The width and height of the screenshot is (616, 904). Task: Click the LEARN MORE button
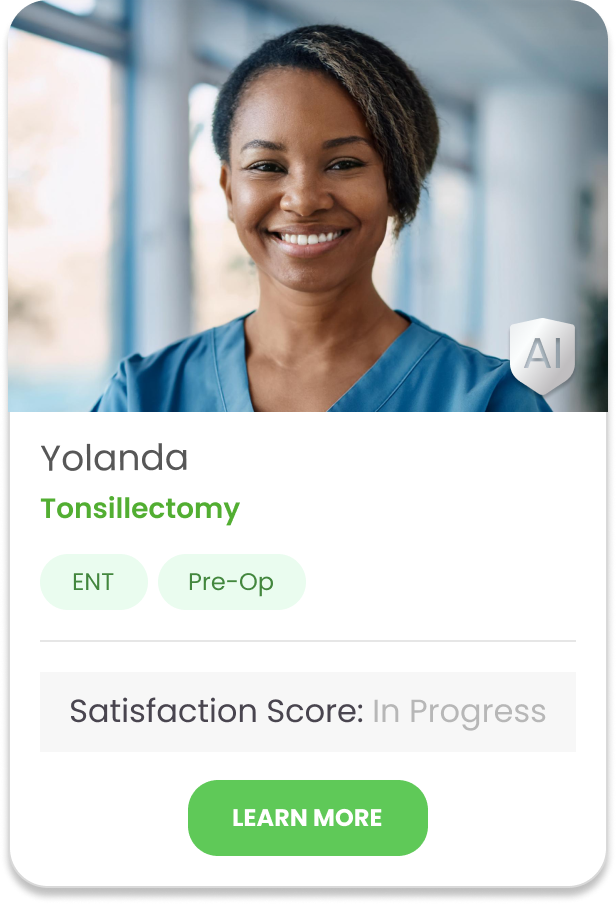(307, 818)
